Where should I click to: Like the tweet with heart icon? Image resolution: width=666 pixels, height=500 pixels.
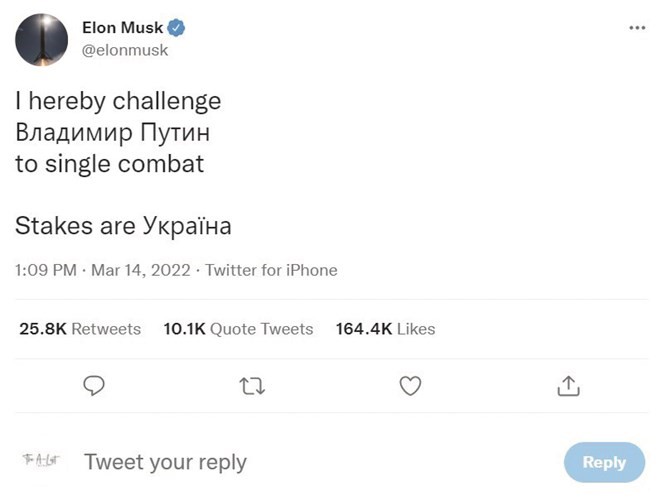point(410,386)
